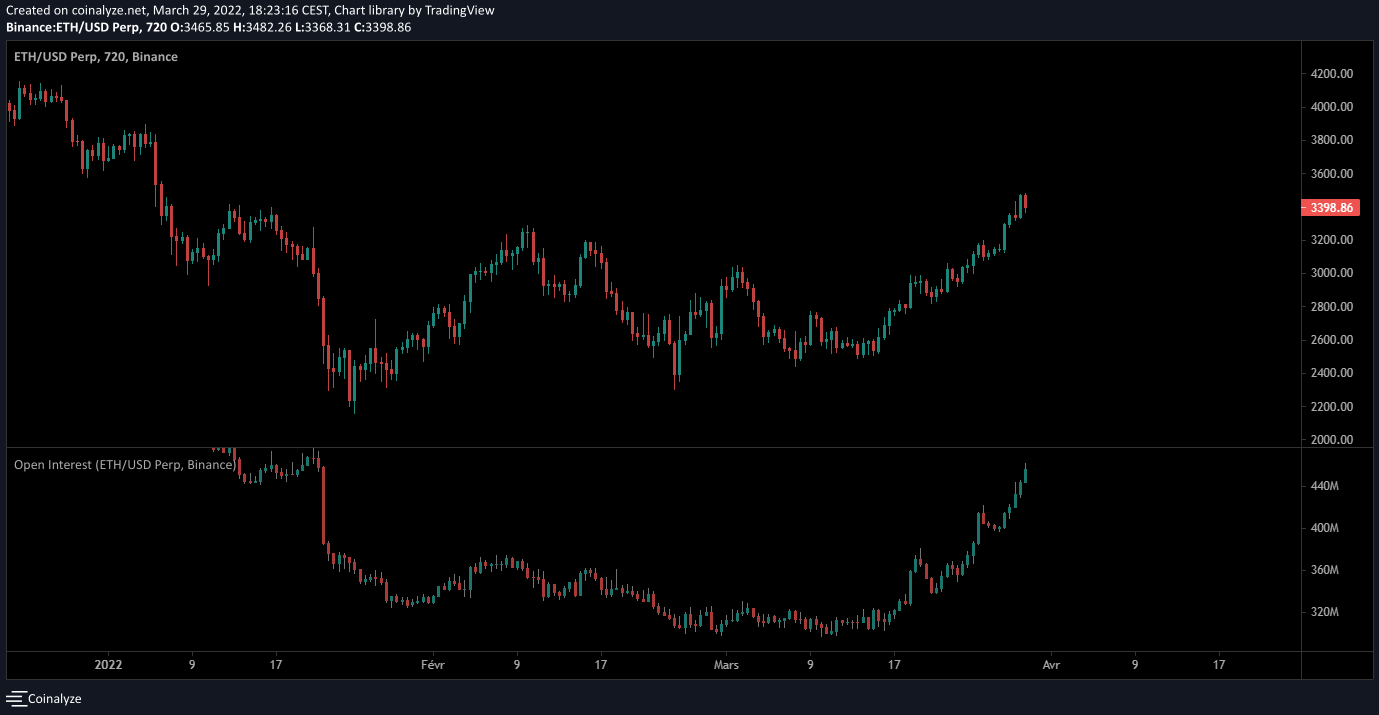Select the Mars marker on the time axis
The width and height of the screenshot is (1379, 715).
tap(727, 664)
